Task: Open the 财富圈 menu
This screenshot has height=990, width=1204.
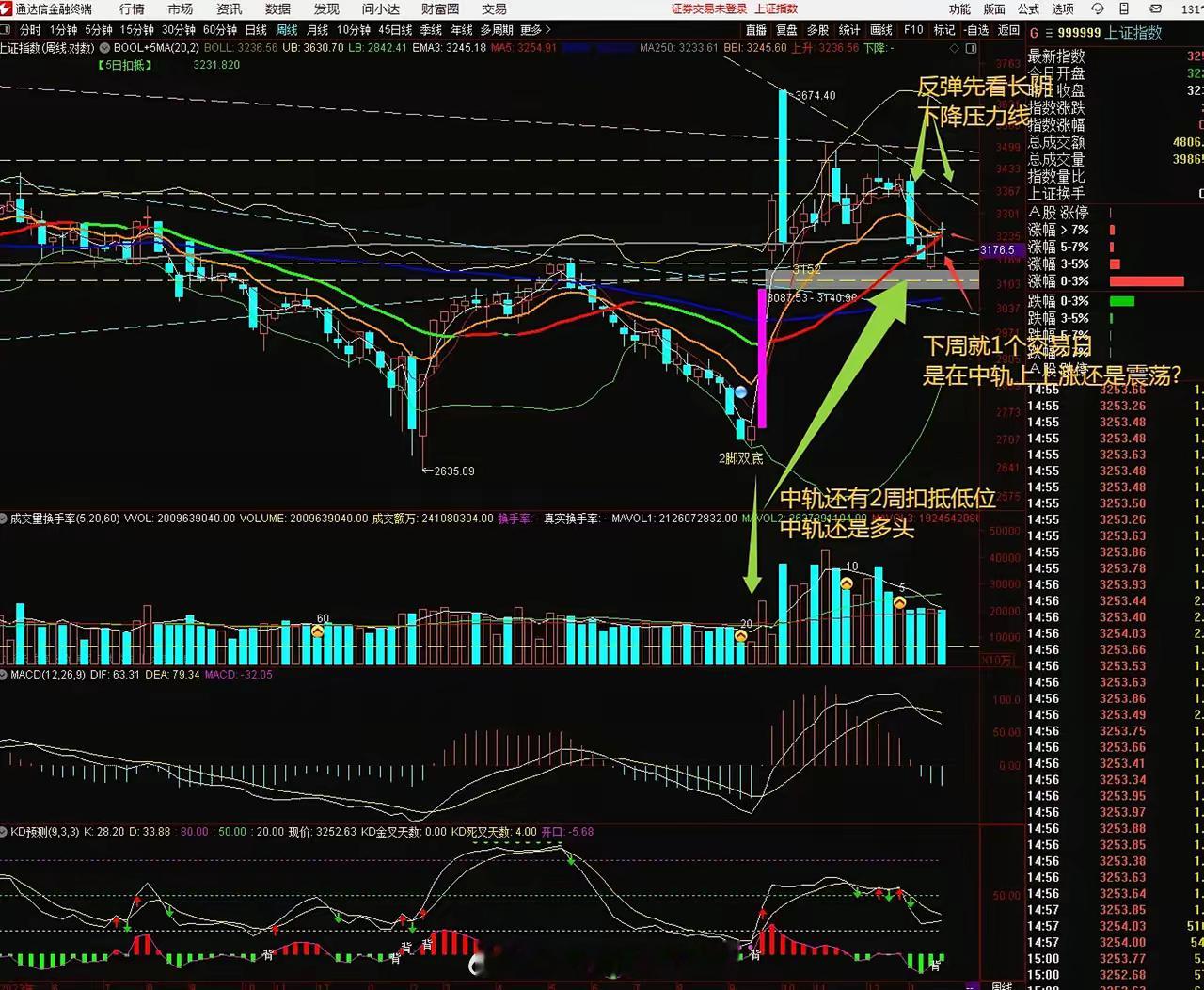Action: [x=440, y=8]
